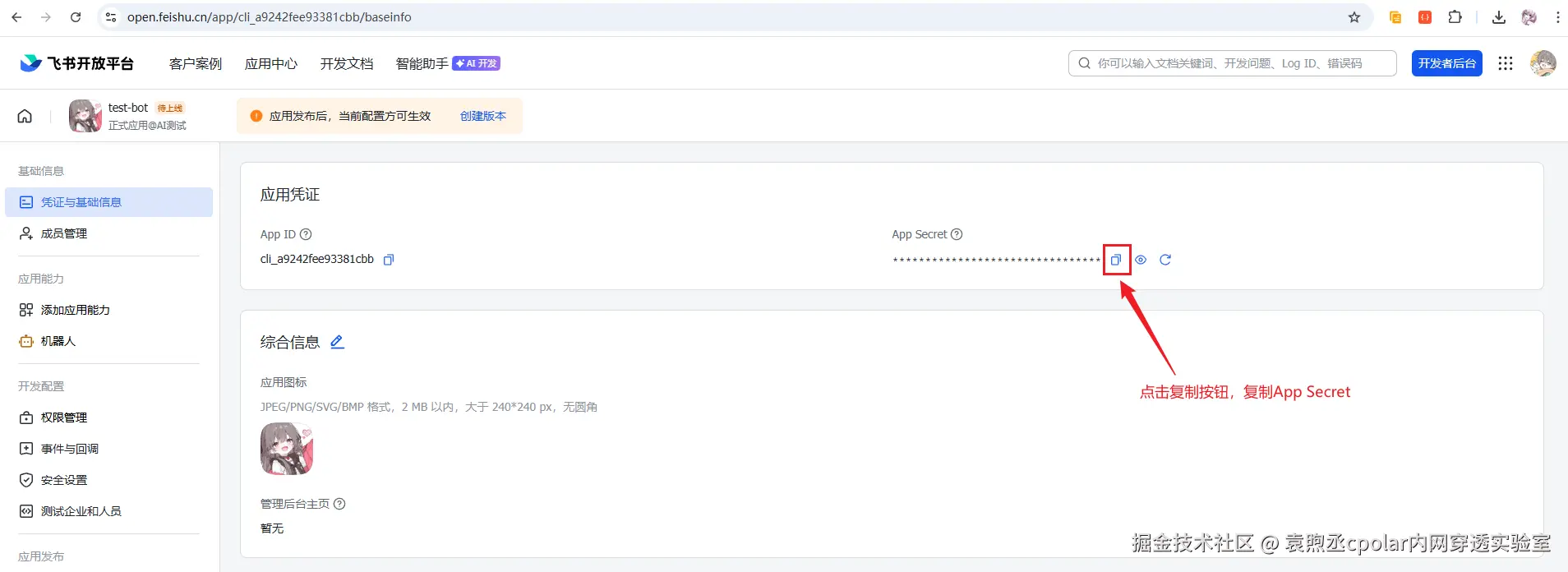Viewport: 1568px width, 572px height.
Task: Click the App ID text cli_a9242fee93381cbb
Action: point(317,259)
